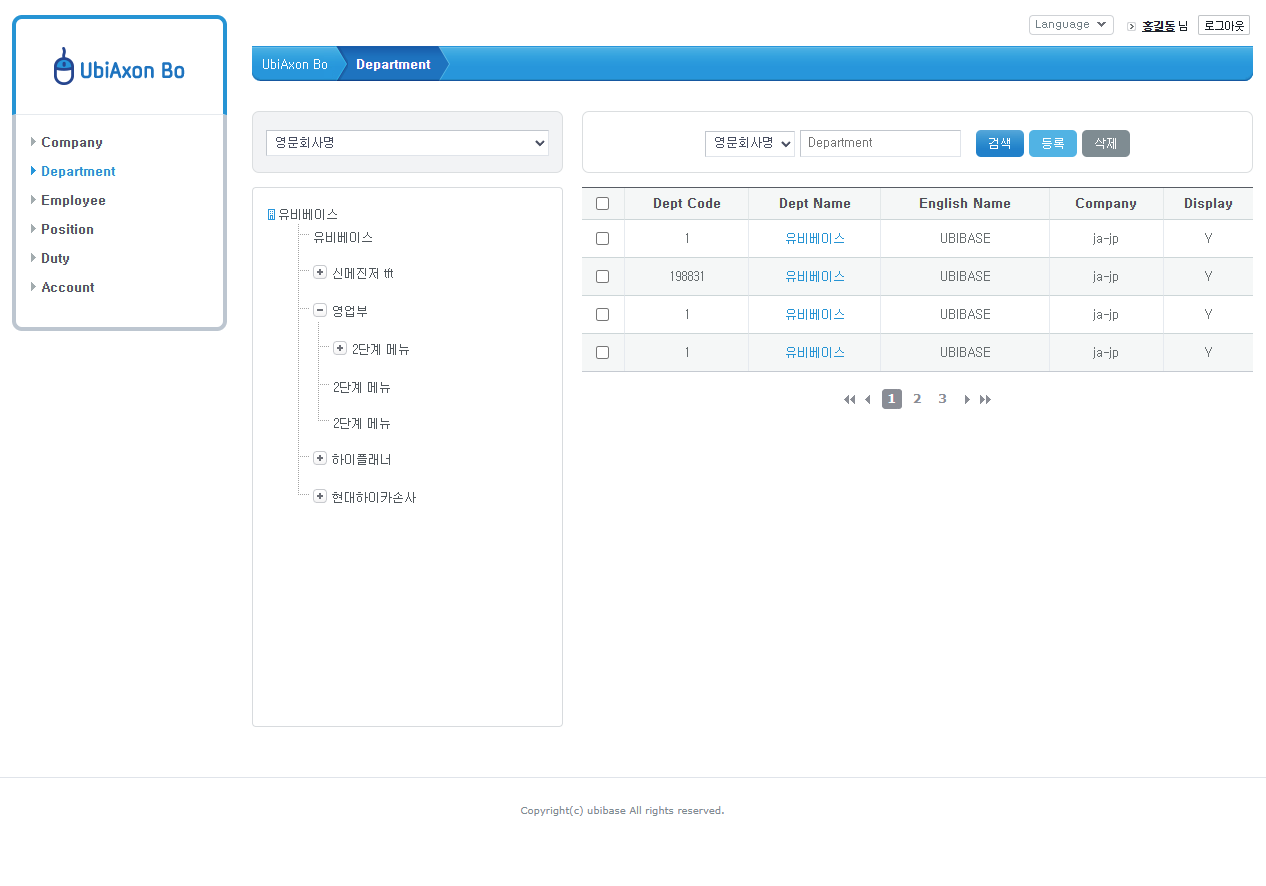Open the Language dropdown

1070,25
